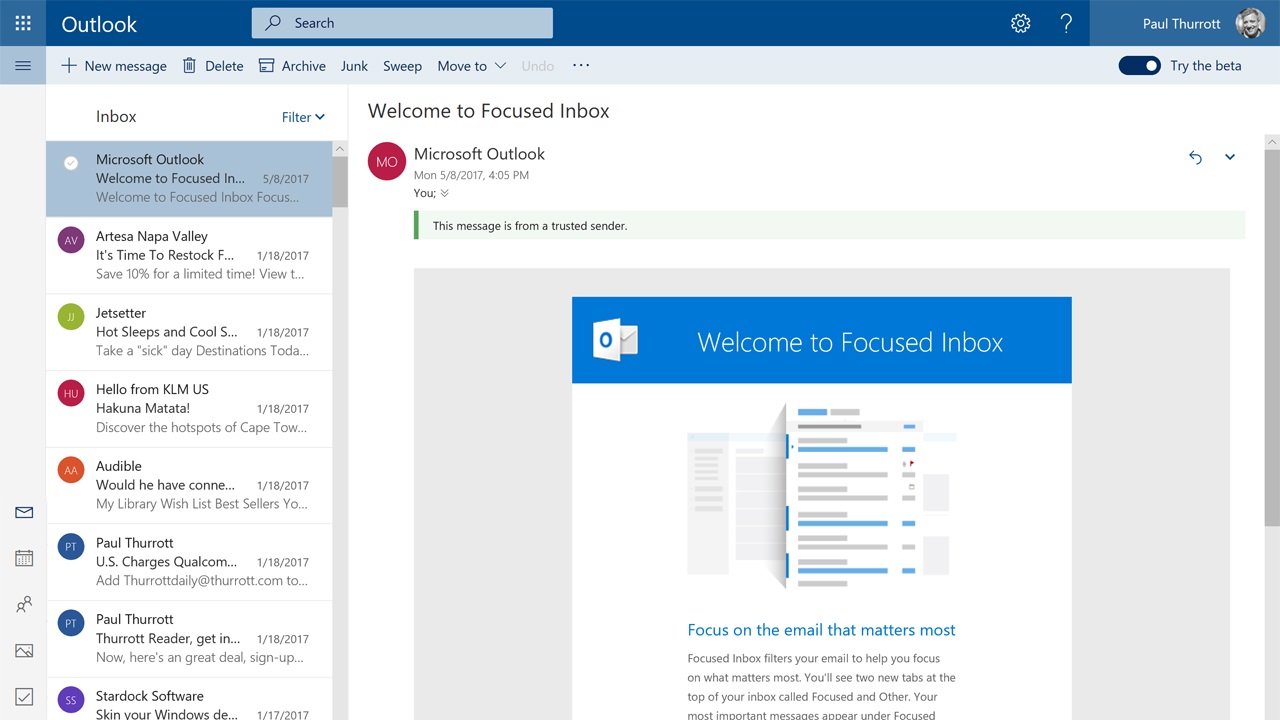Open the Calendar from the left sidebar
The height and width of the screenshot is (720, 1280).
(23, 558)
